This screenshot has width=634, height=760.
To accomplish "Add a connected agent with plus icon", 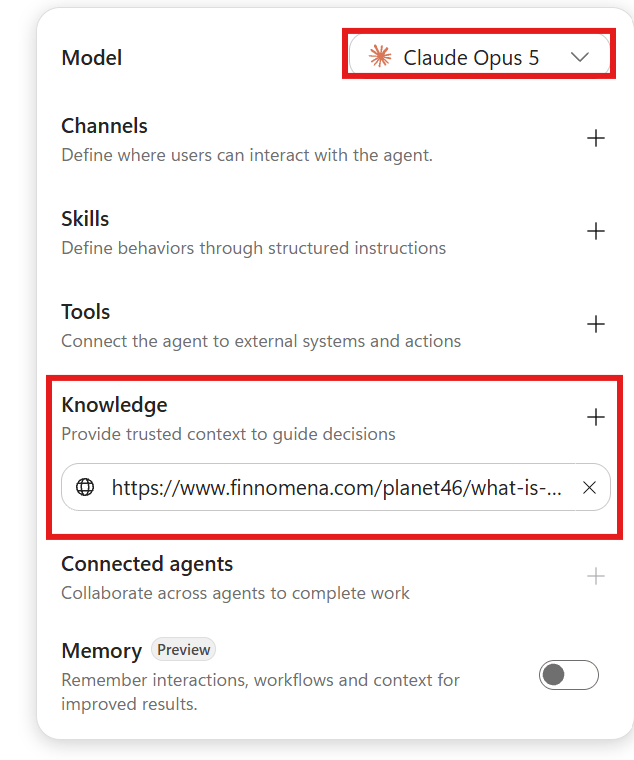I will tap(596, 576).
